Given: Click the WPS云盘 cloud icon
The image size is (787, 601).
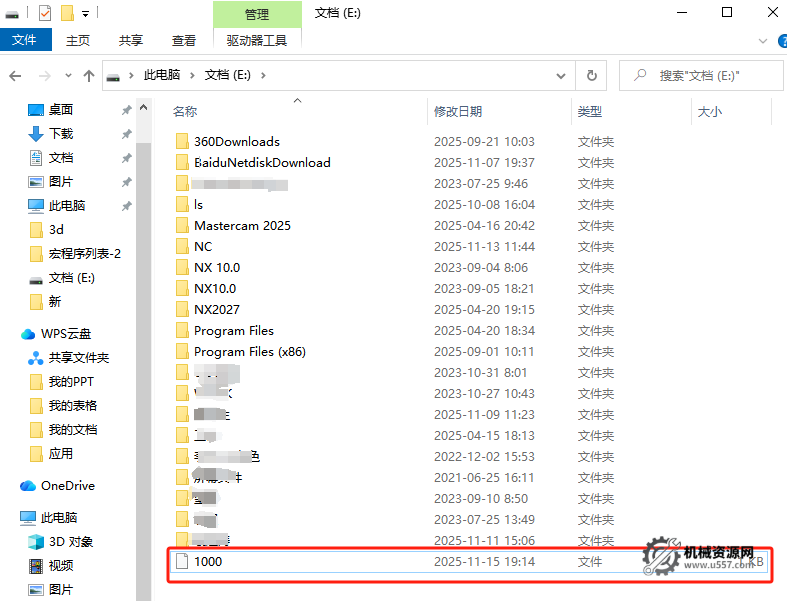Looking at the screenshot, I should click(28, 334).
